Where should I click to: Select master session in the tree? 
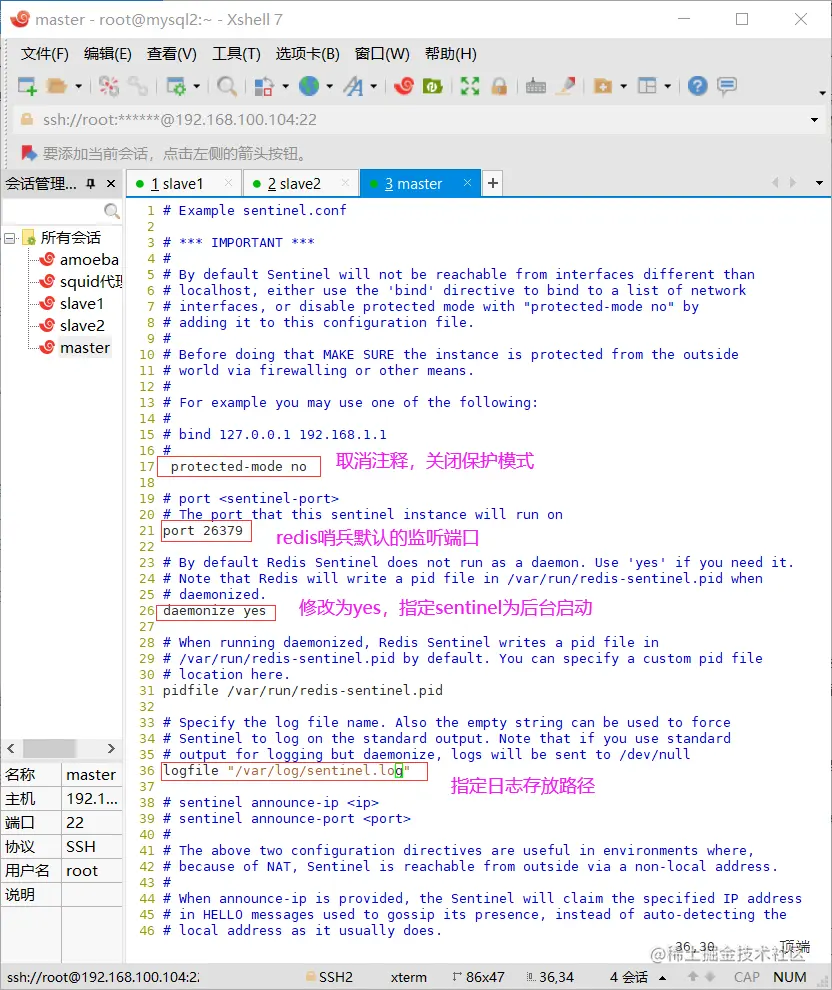coord(85,348)
